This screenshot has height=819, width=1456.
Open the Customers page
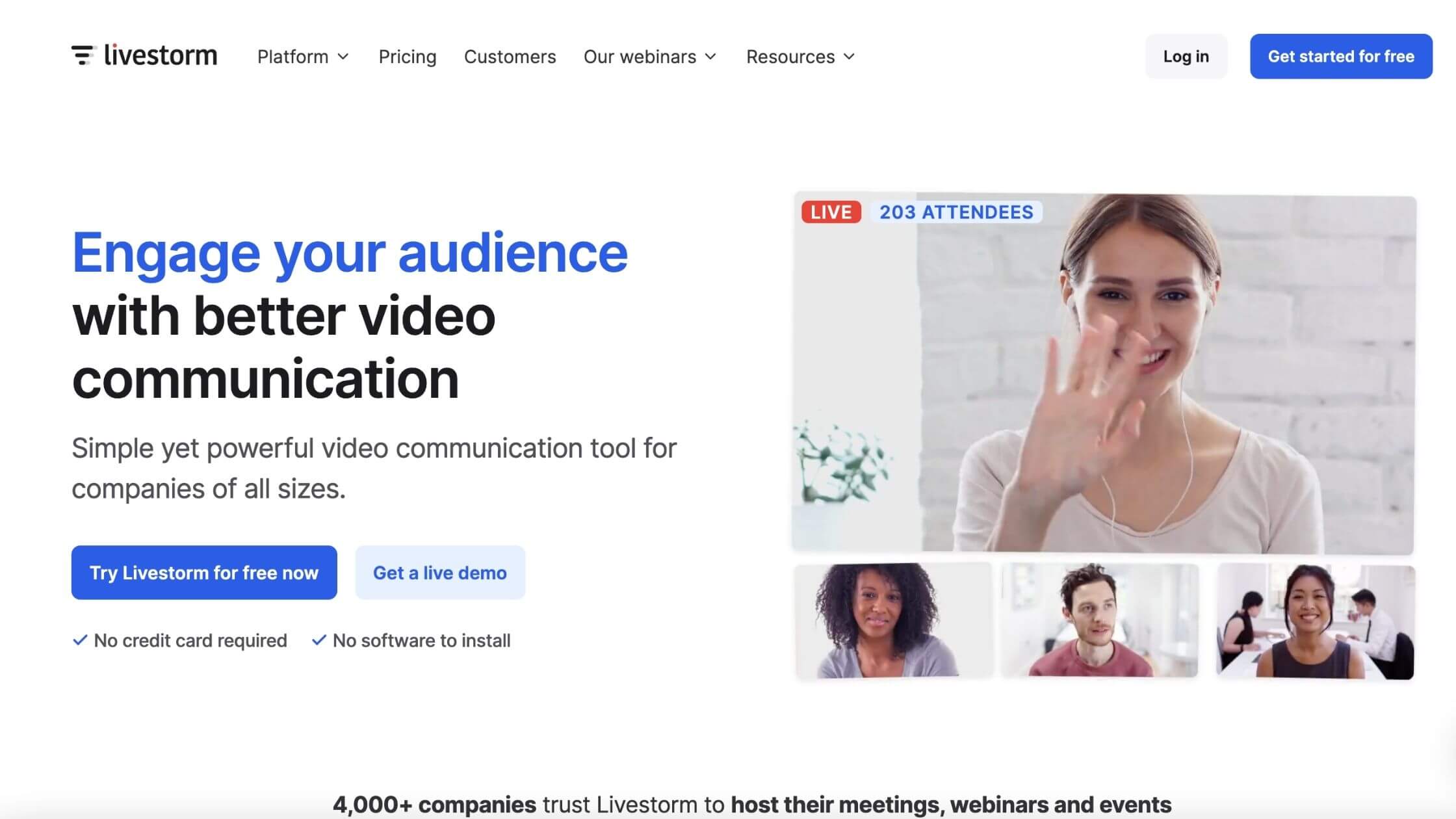coord(510,57)
